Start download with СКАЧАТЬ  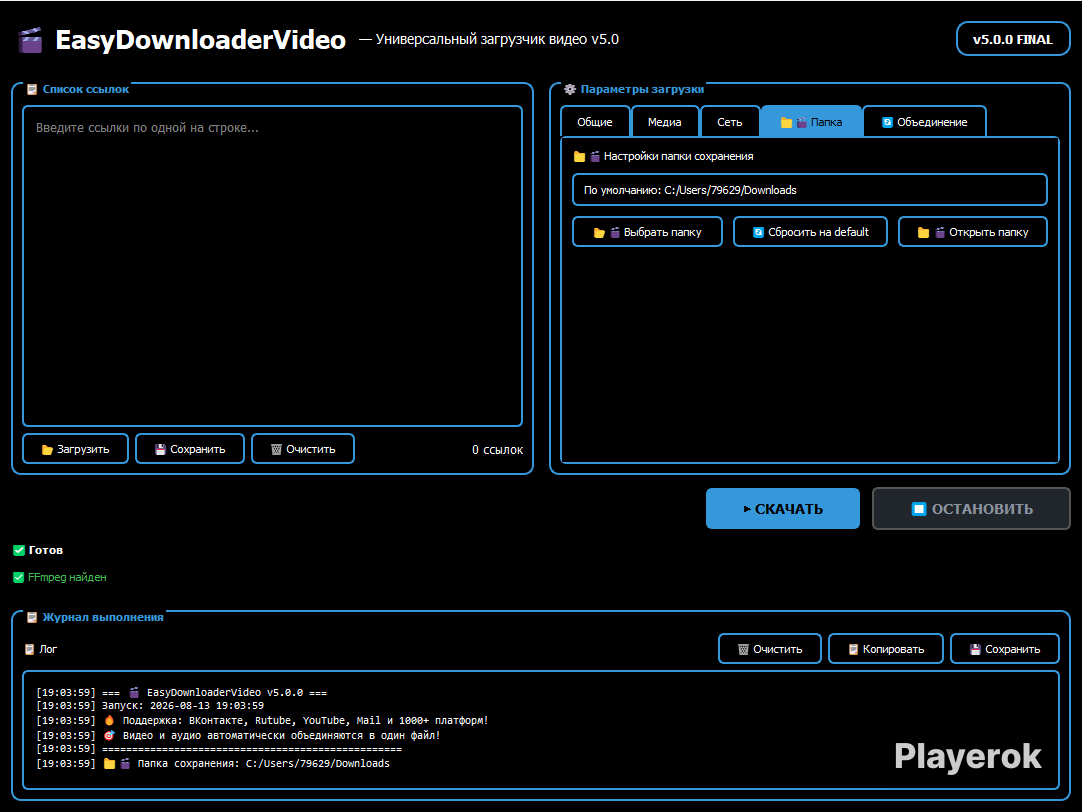point(783,508)
